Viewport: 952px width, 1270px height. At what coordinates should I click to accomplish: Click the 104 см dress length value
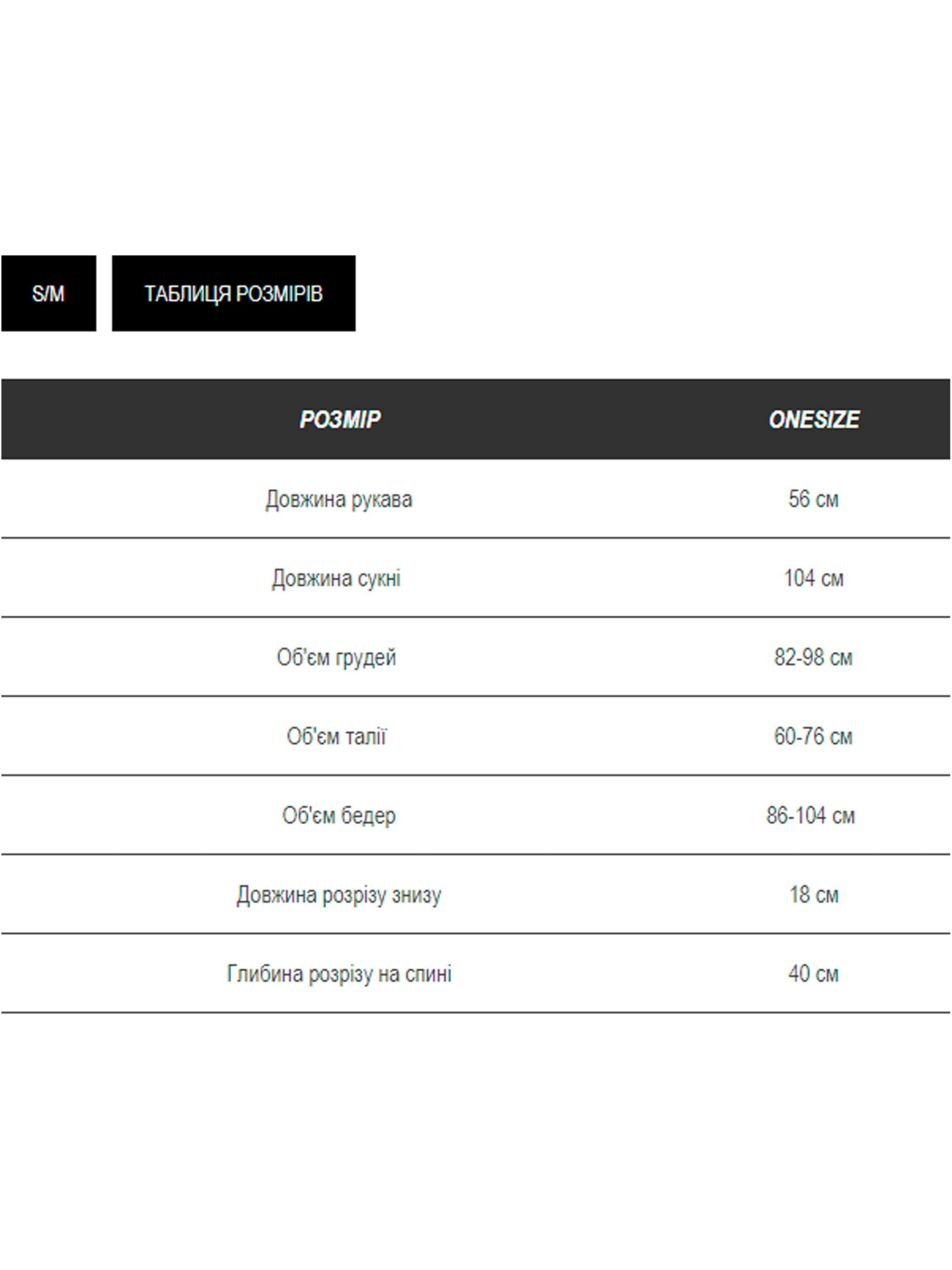click(x=813, y=578)
